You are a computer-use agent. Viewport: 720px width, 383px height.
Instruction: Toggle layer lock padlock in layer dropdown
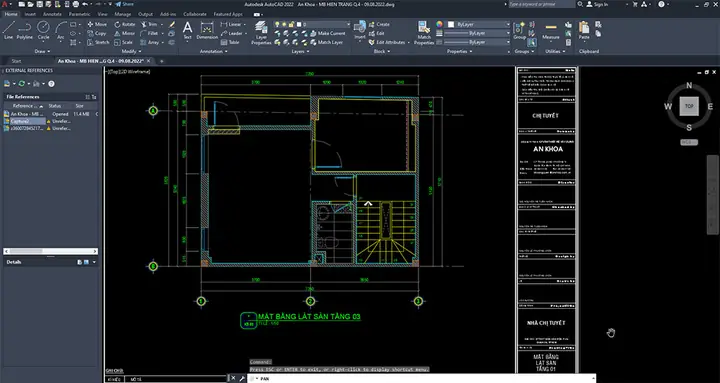[x=291, y=24]
